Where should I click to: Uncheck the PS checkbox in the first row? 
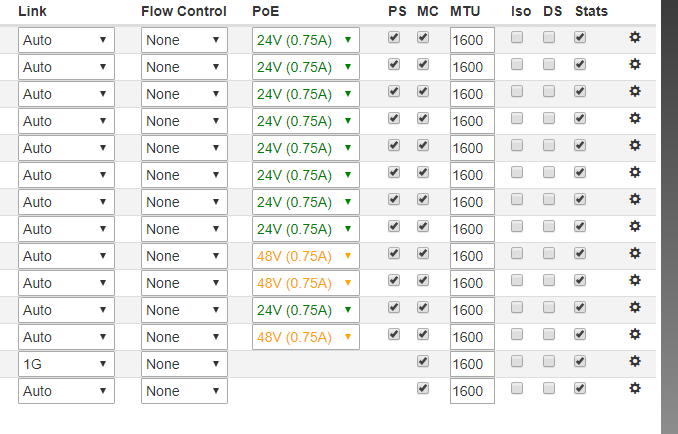pos(394,37)
